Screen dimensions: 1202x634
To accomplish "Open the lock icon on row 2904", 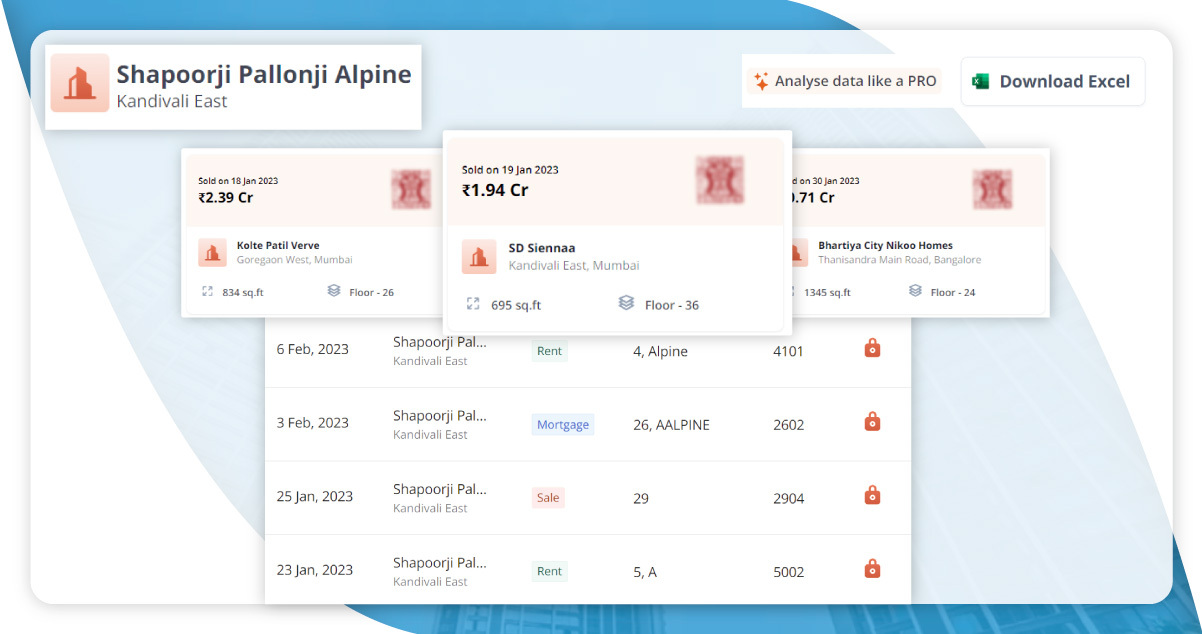I will (x=872, y=495).
